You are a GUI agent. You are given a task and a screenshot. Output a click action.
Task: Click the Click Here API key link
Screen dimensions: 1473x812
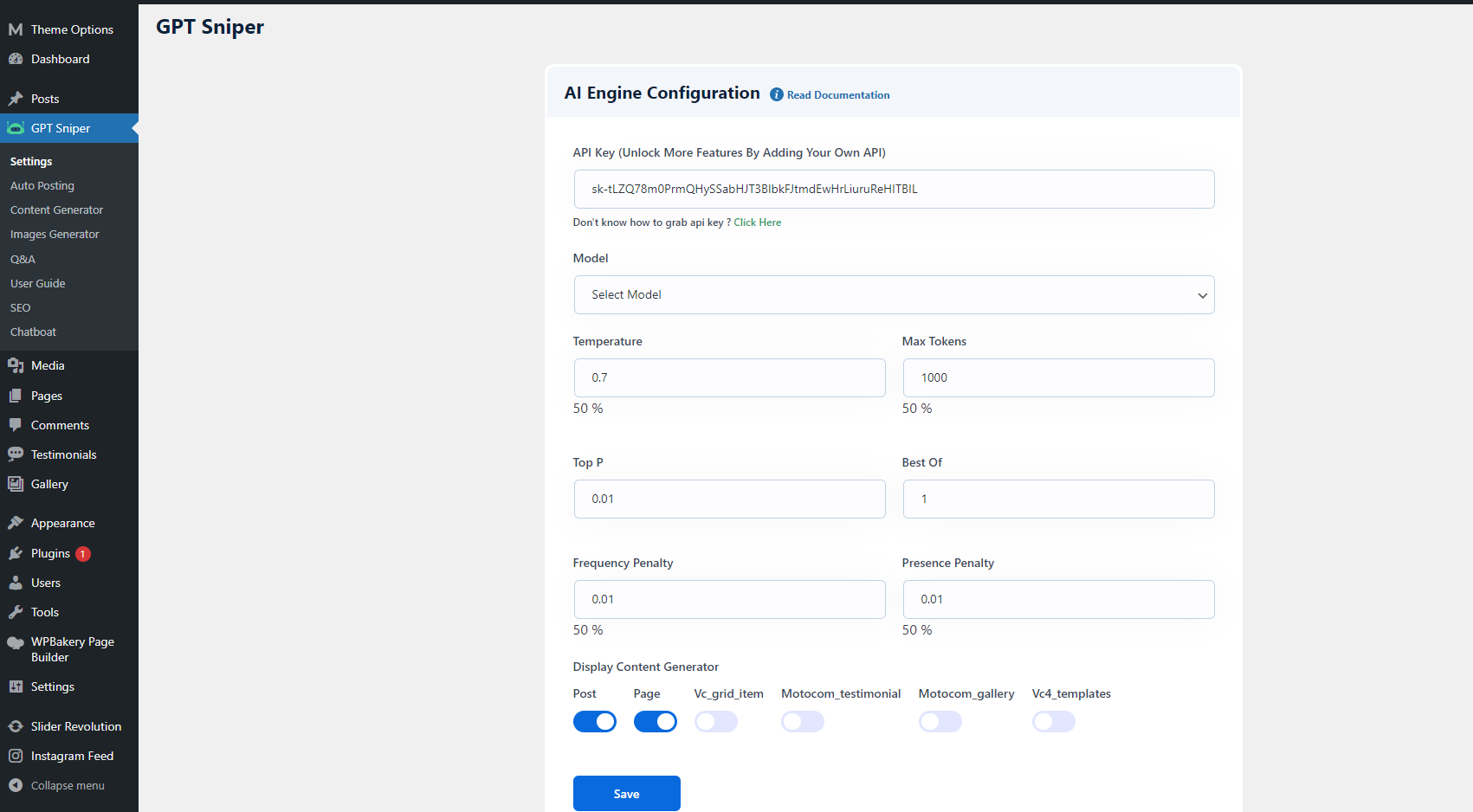point(758,222)
